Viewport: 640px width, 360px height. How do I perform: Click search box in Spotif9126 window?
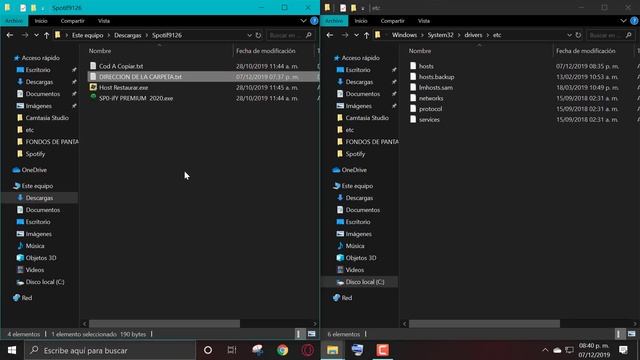tap(291, 36)
